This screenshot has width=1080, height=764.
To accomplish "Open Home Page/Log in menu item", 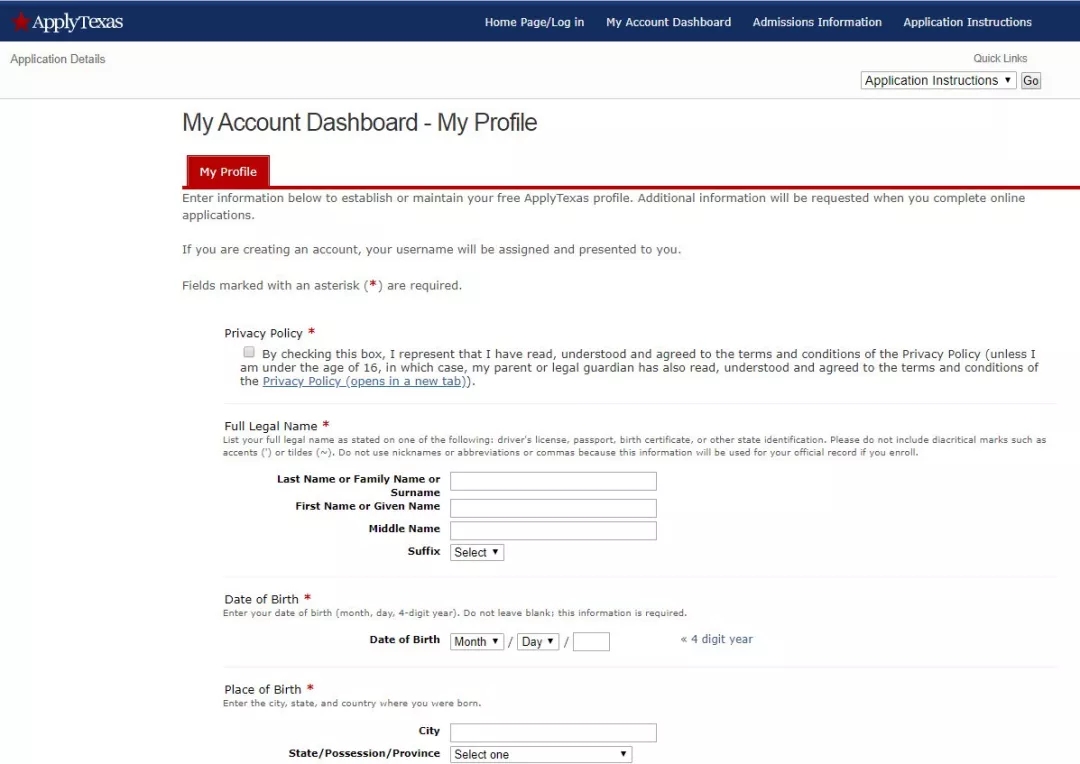I will coord(534,22).
